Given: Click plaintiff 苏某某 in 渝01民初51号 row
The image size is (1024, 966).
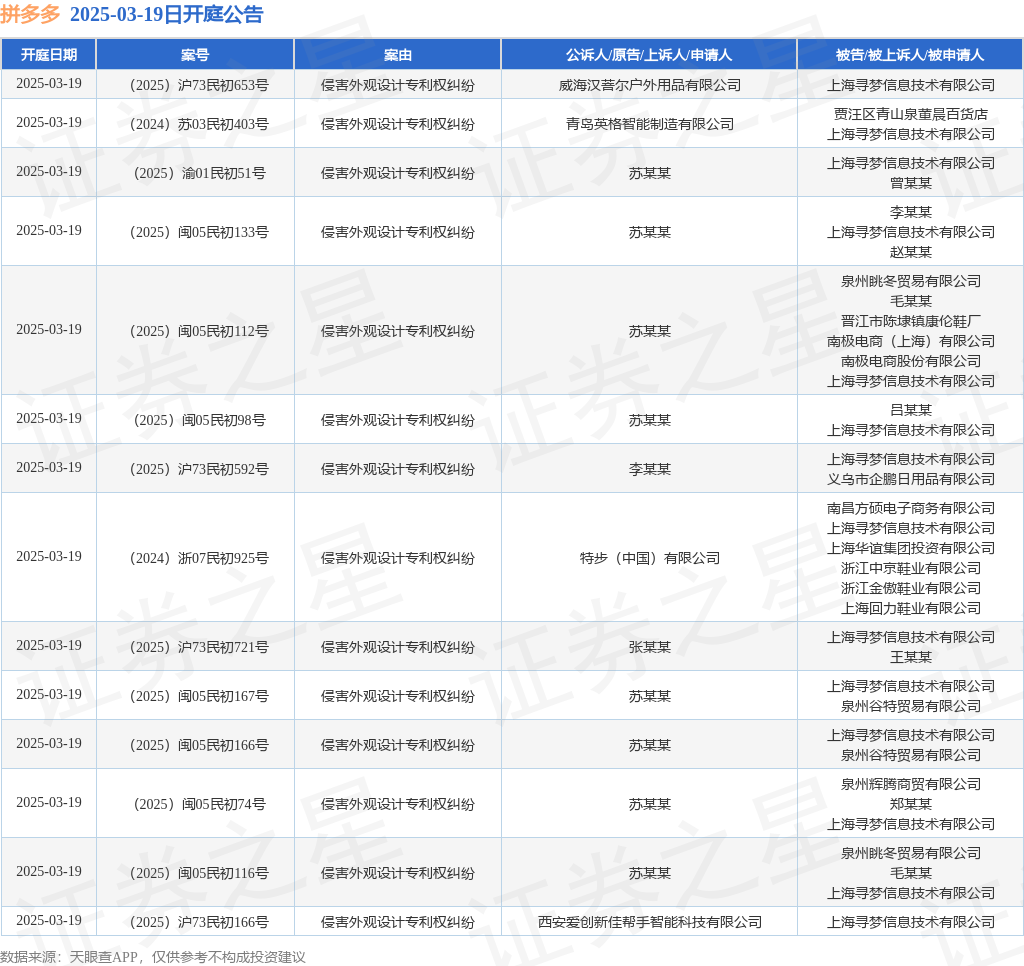Looking at the screenshot, I should pyautogui.click(x=650, y=173).
